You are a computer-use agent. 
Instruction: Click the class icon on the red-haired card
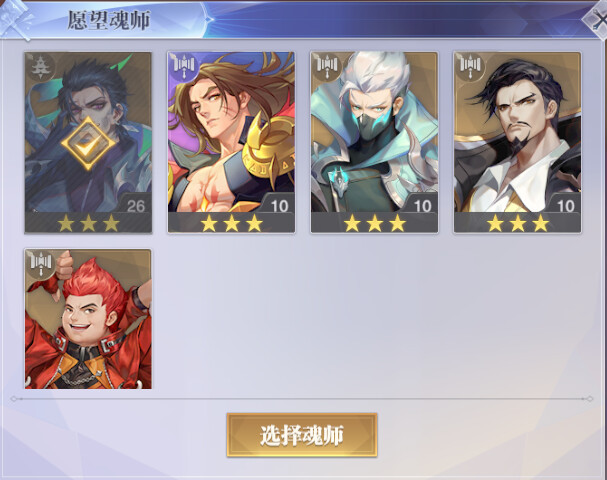click(41, 262)
